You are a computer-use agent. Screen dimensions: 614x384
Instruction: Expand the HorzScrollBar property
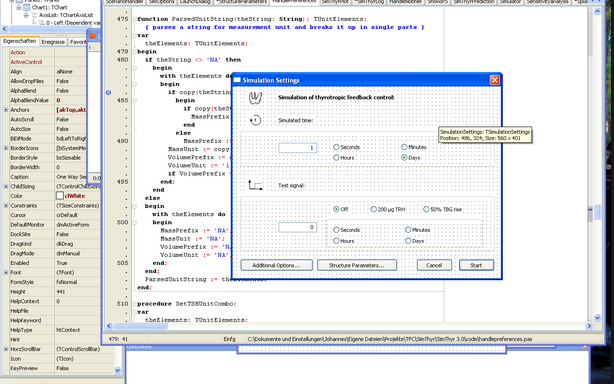[6, 349]
